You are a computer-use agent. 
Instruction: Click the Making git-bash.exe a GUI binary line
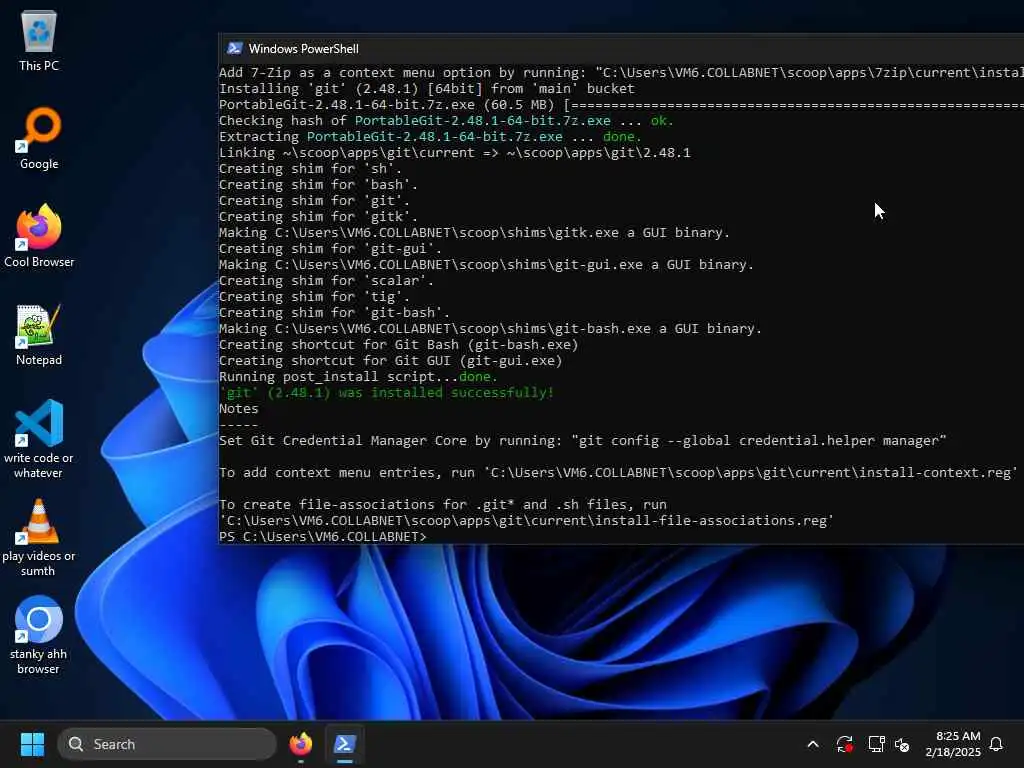pyautogui.click(x=490, y=328)
